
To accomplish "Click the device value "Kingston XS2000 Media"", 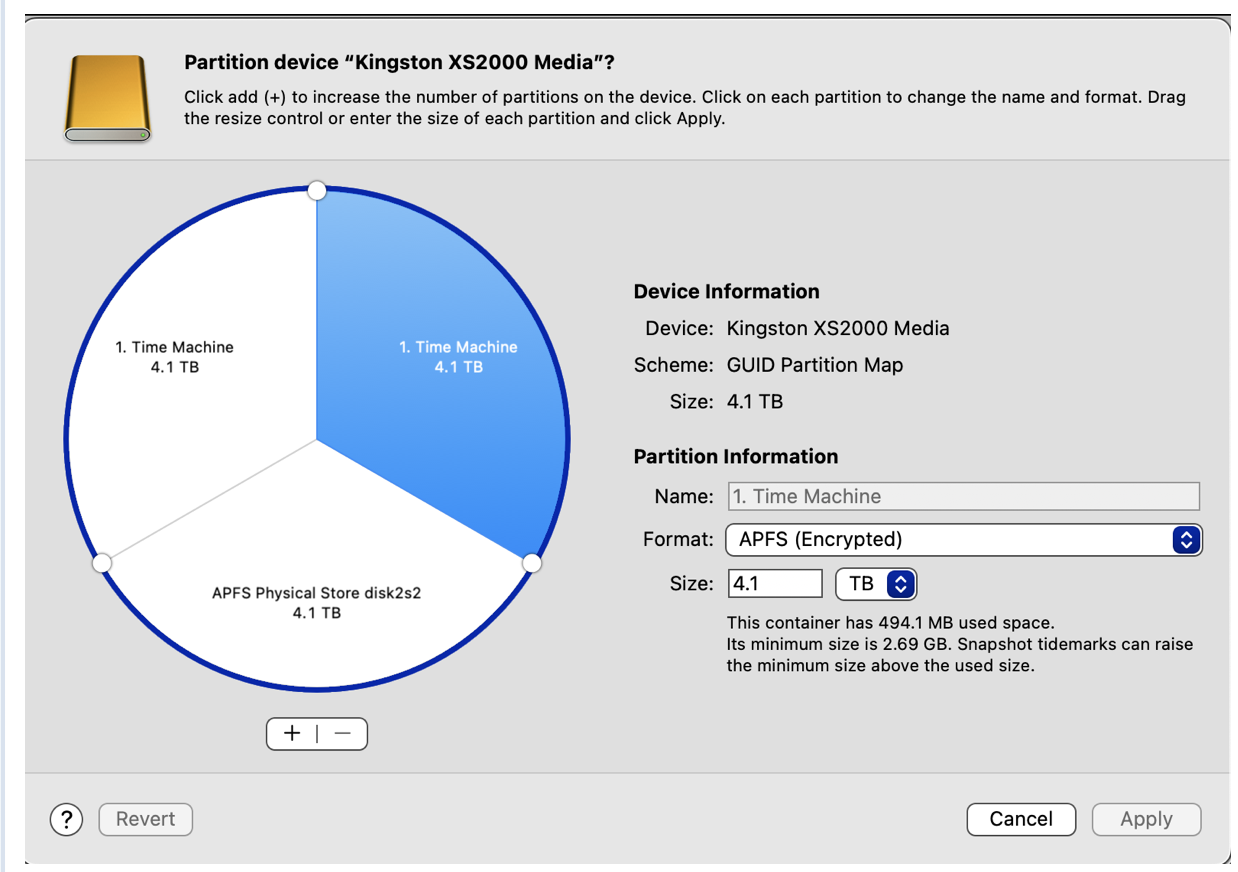I will click(838, 328).
